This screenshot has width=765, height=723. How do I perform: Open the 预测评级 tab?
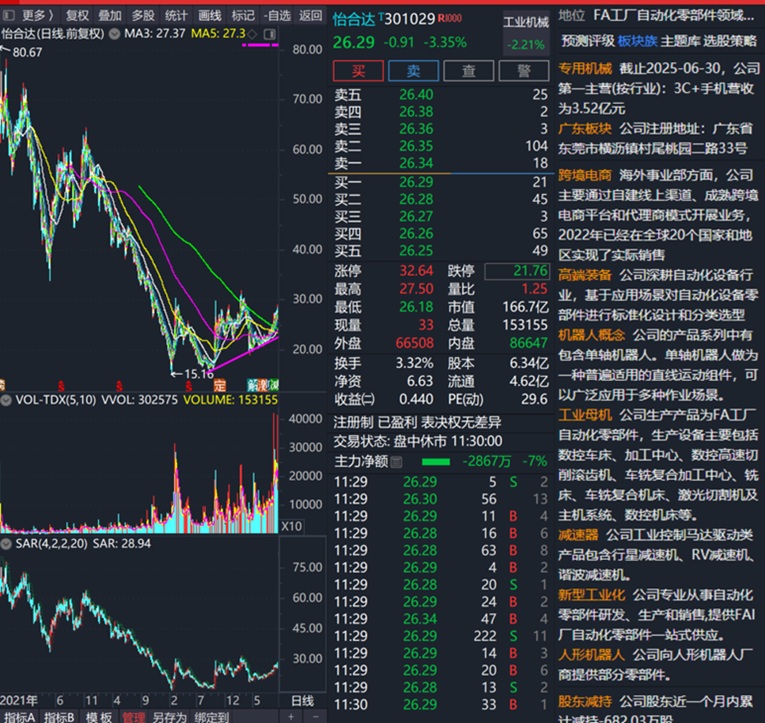(x=587, y=41)
